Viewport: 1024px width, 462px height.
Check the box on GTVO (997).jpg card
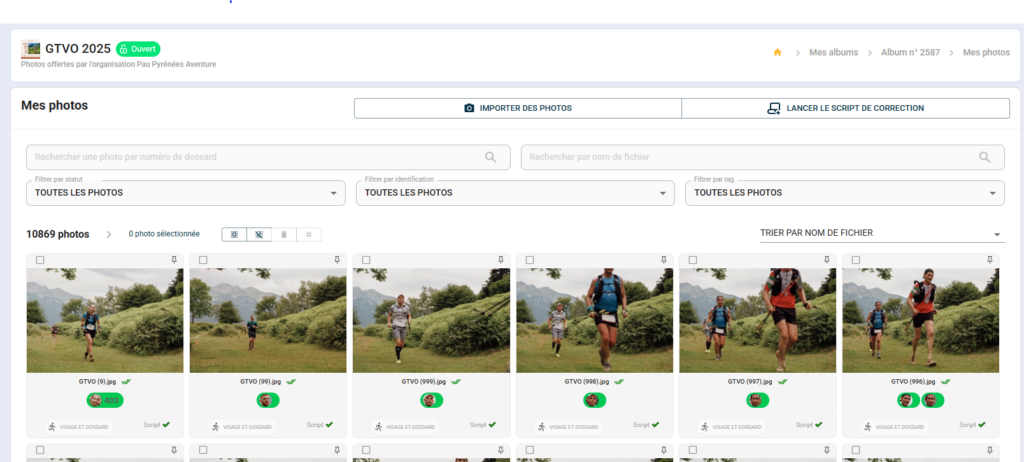[x=692, y=260]
